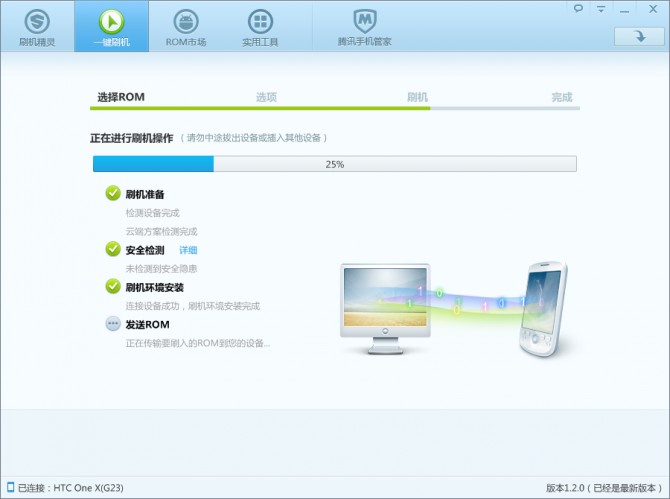
Task: Click the green check beside 安全检测
Action: pyautogui.click(x=113, y=249)
